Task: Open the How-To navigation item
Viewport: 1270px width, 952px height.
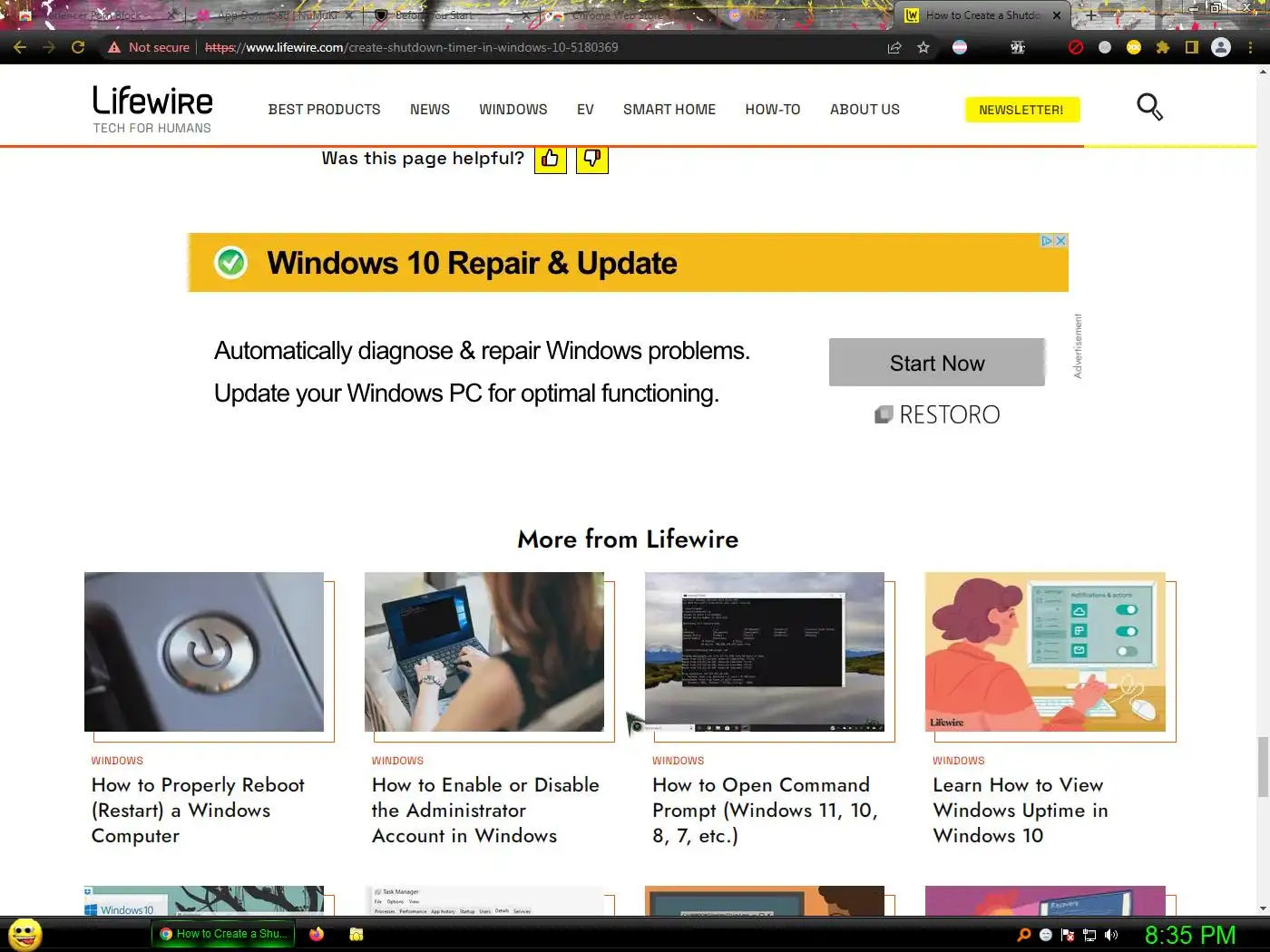Action: pyautogui.click(x=773, y=110)
